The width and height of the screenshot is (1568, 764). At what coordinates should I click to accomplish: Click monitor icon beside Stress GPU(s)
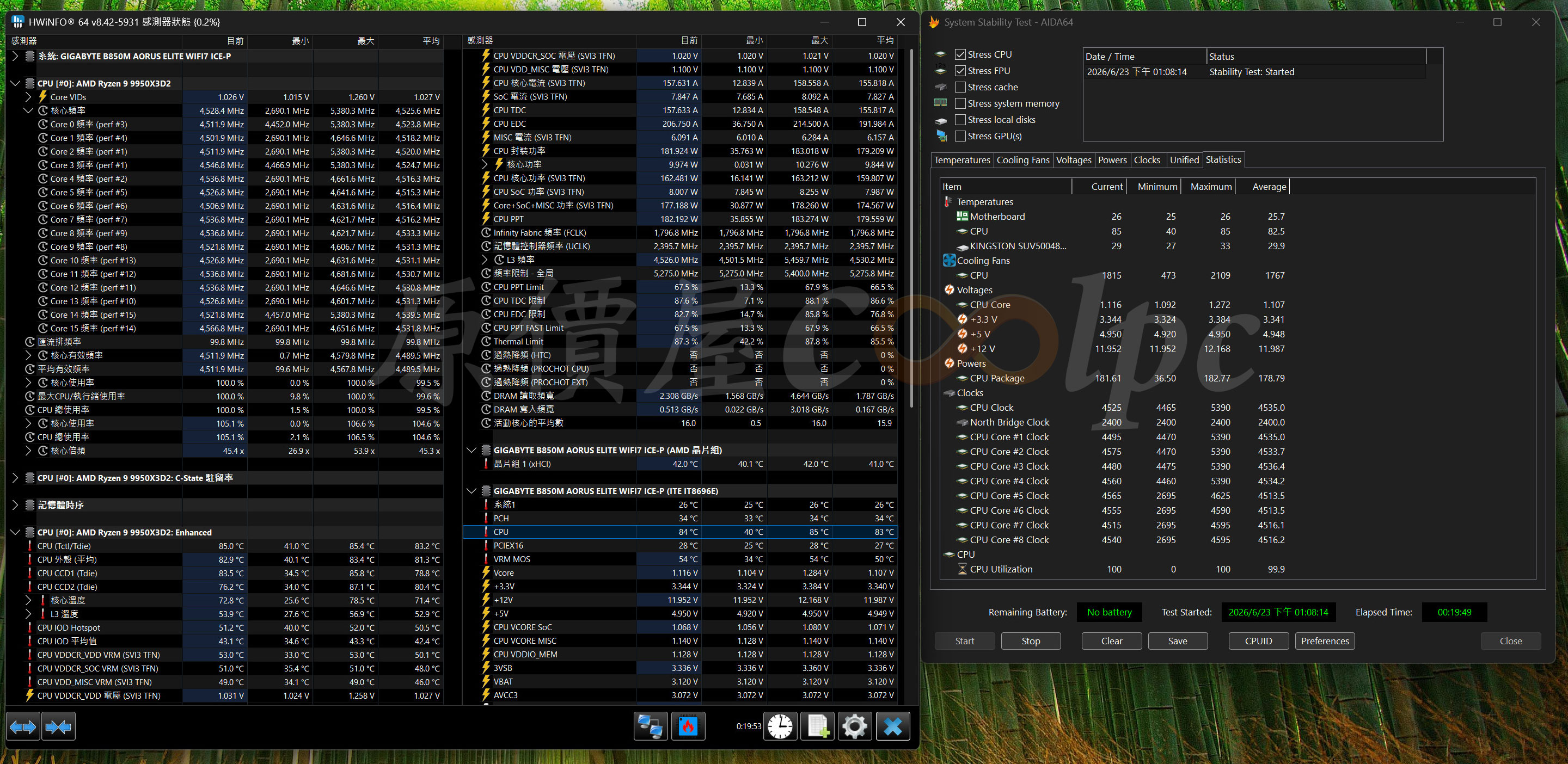[941, 135]
